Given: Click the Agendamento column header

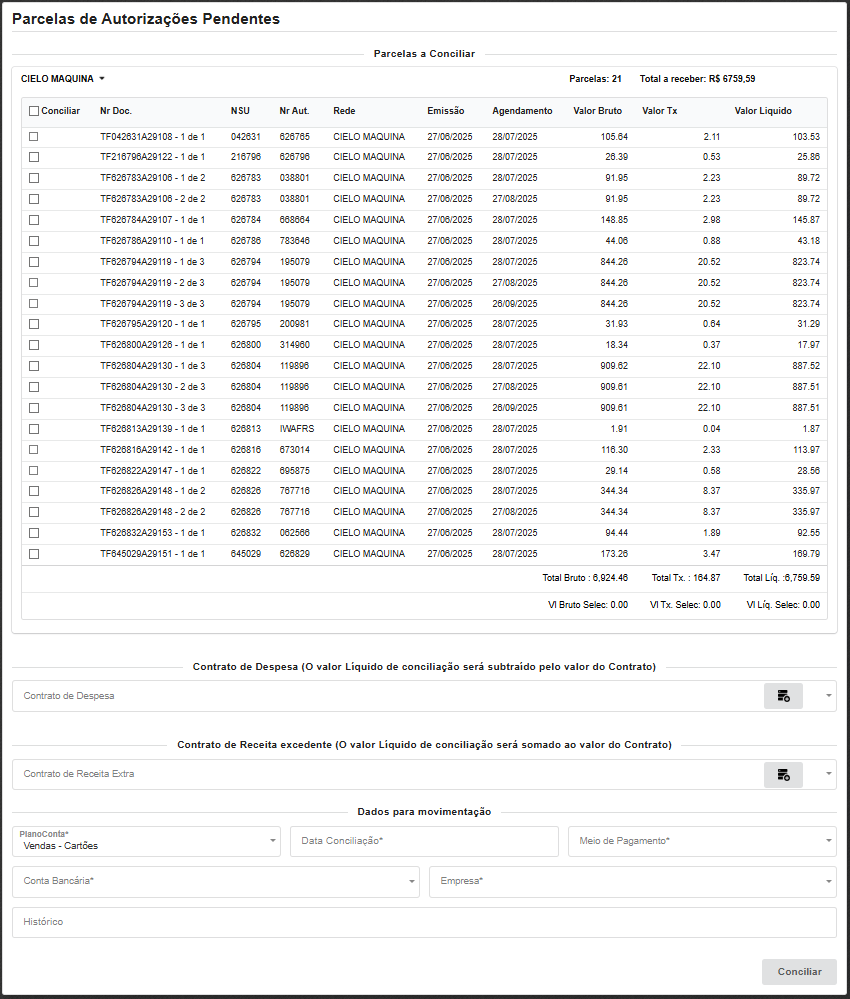Looking at the screenshot, I should (522, 111).
